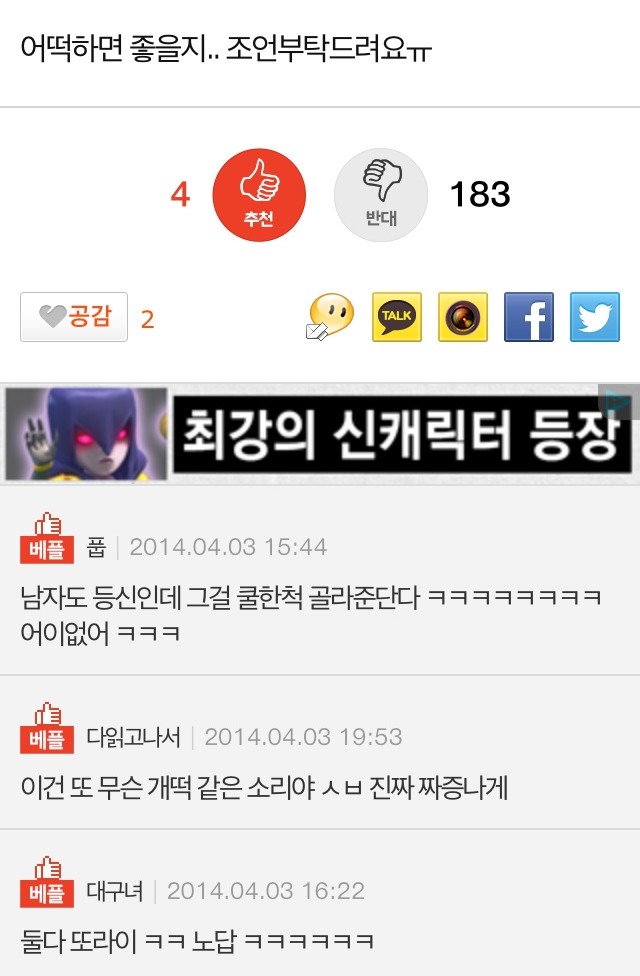The height and width of the screenshot is (976, 640).
Task: Click 베플 badge on first comment
Action: click(47, 538)
